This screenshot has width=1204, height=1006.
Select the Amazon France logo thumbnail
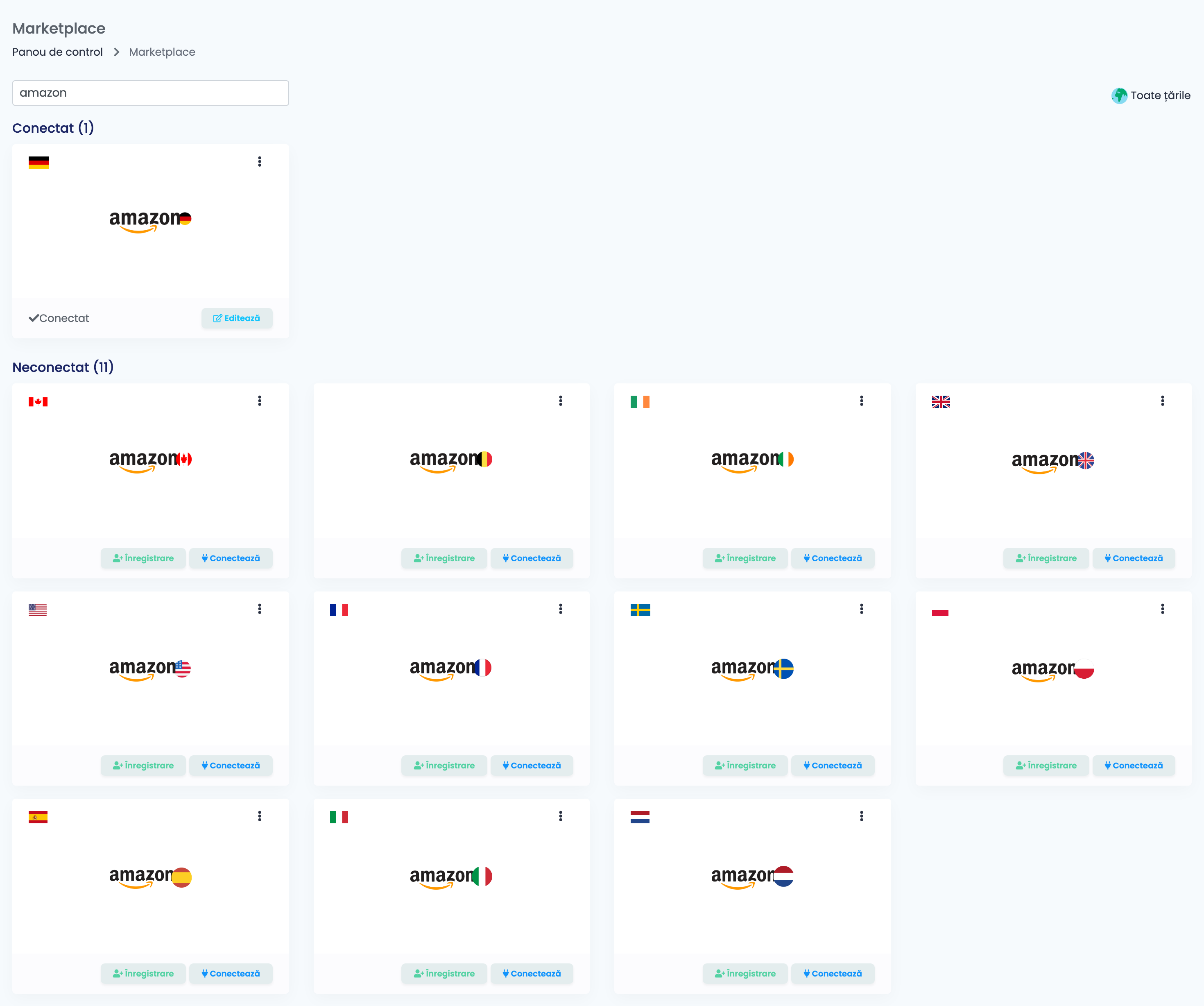(x=450, y=669)
